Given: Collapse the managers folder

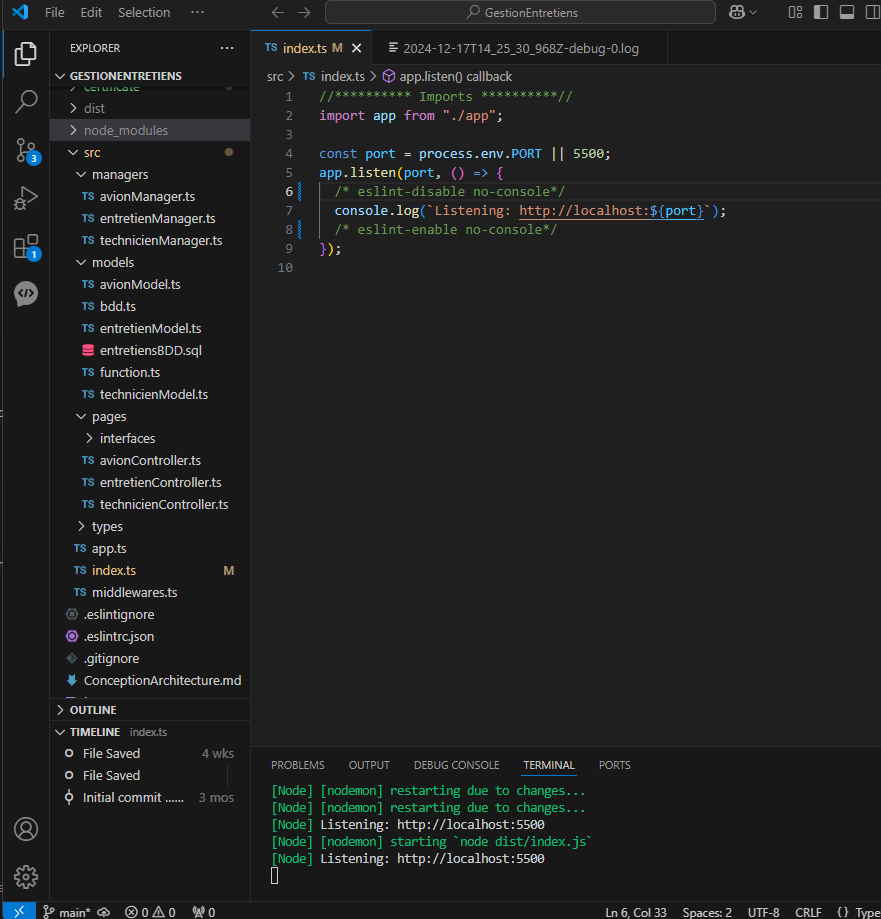Looking at the screenshot, I should 150,175.
